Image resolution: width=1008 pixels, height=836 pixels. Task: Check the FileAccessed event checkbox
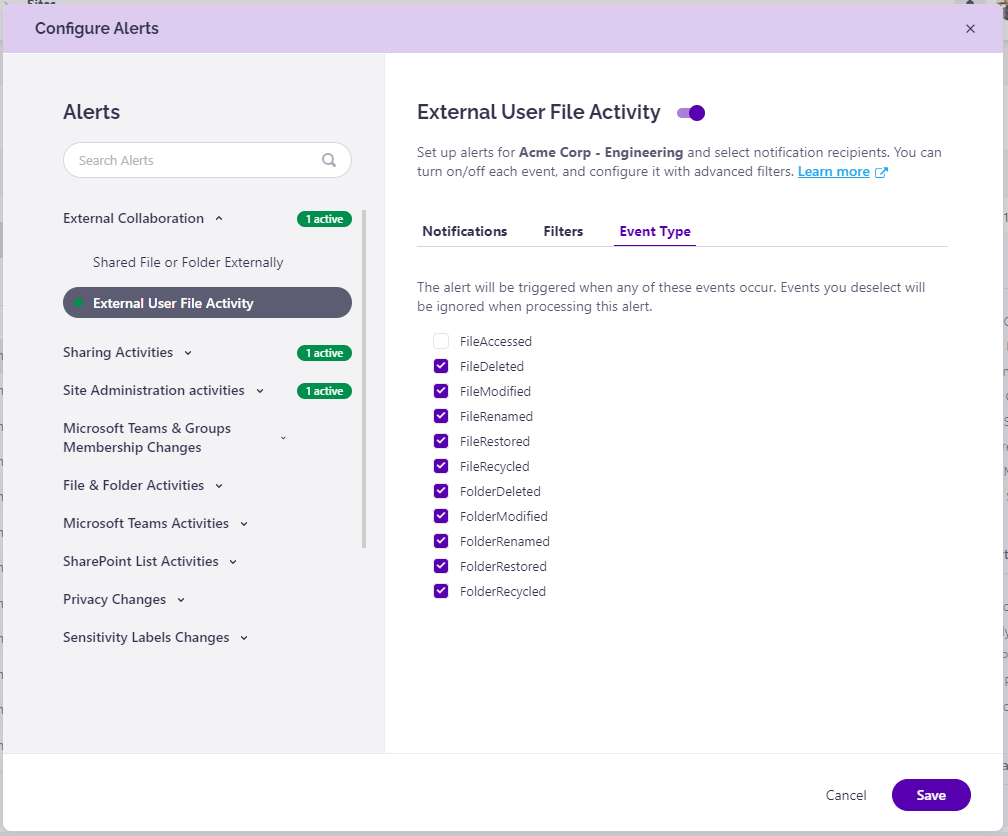(x=441, y=341)
